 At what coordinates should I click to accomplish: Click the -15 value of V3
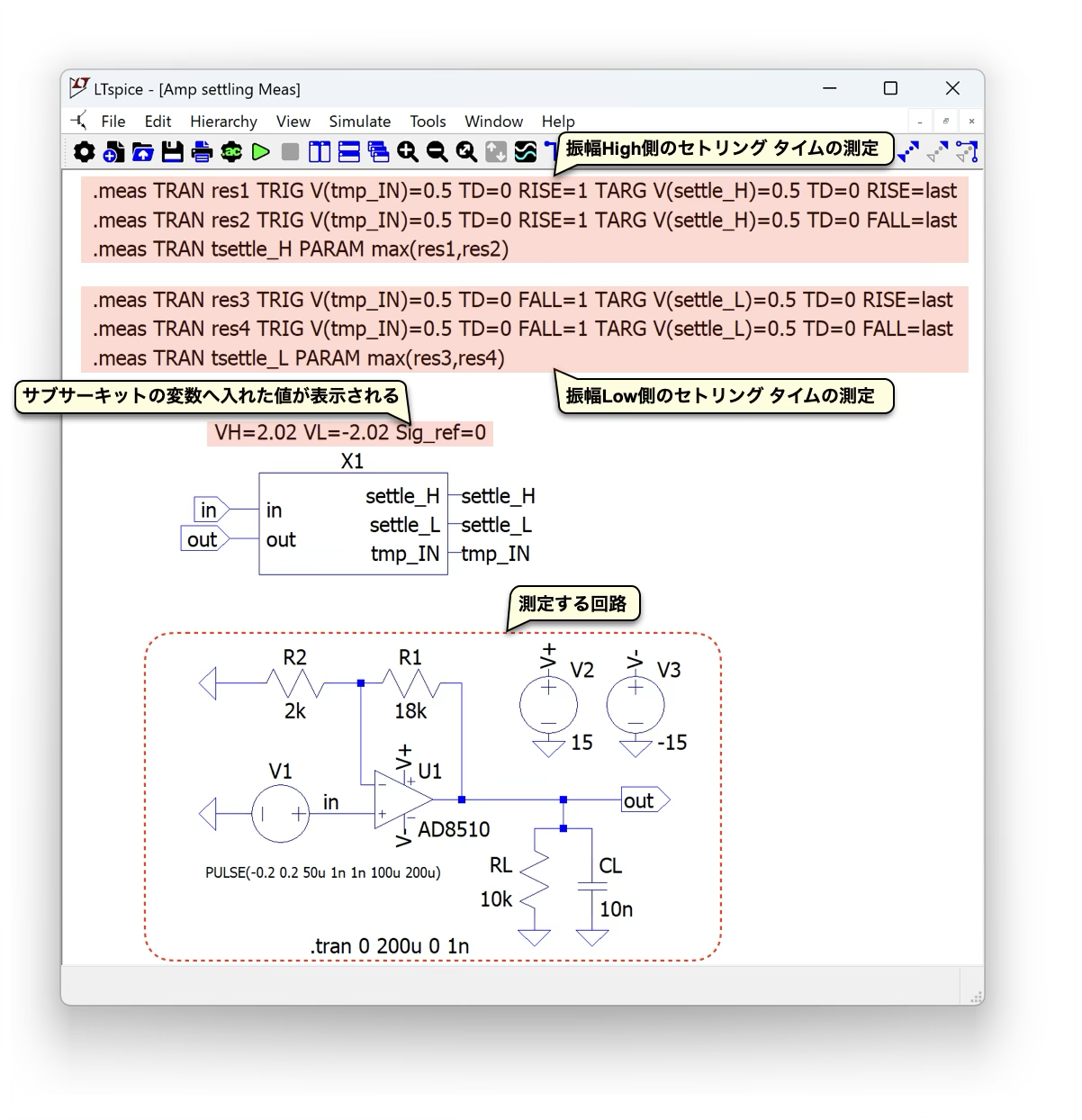[672, 743]
